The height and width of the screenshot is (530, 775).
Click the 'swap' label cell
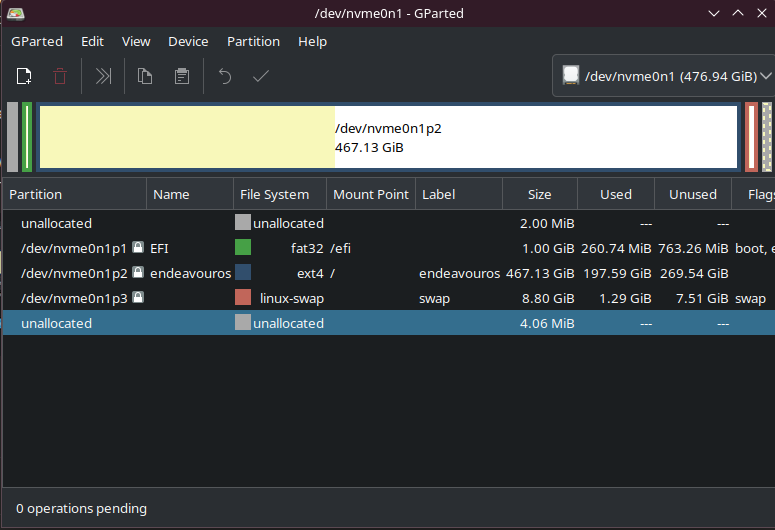tap(434, 299)
